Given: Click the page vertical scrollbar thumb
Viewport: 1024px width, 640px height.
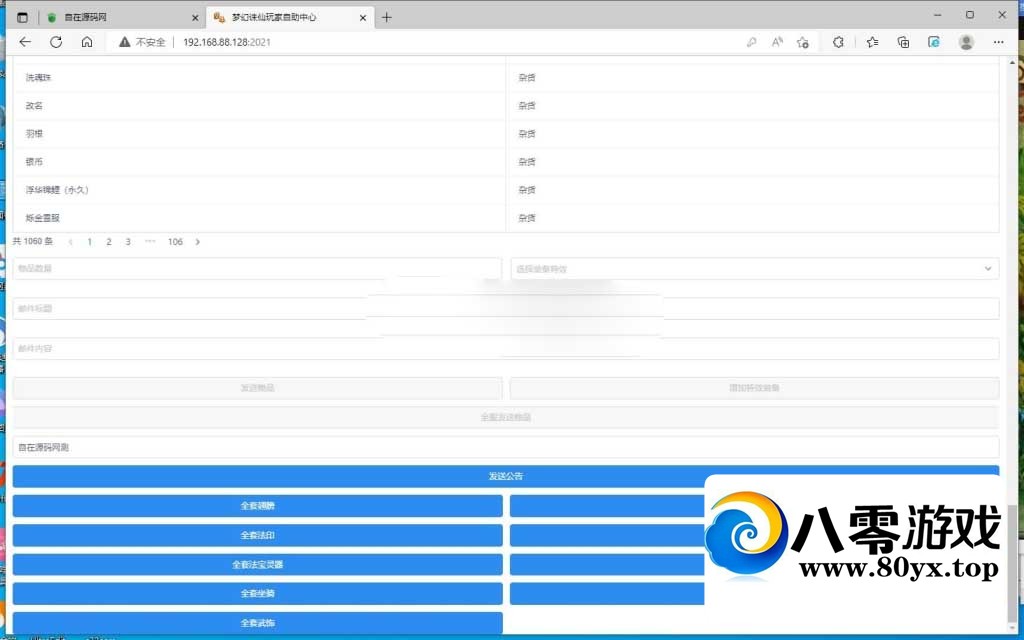Looking at the screenshot, I should pos(1013,562).
